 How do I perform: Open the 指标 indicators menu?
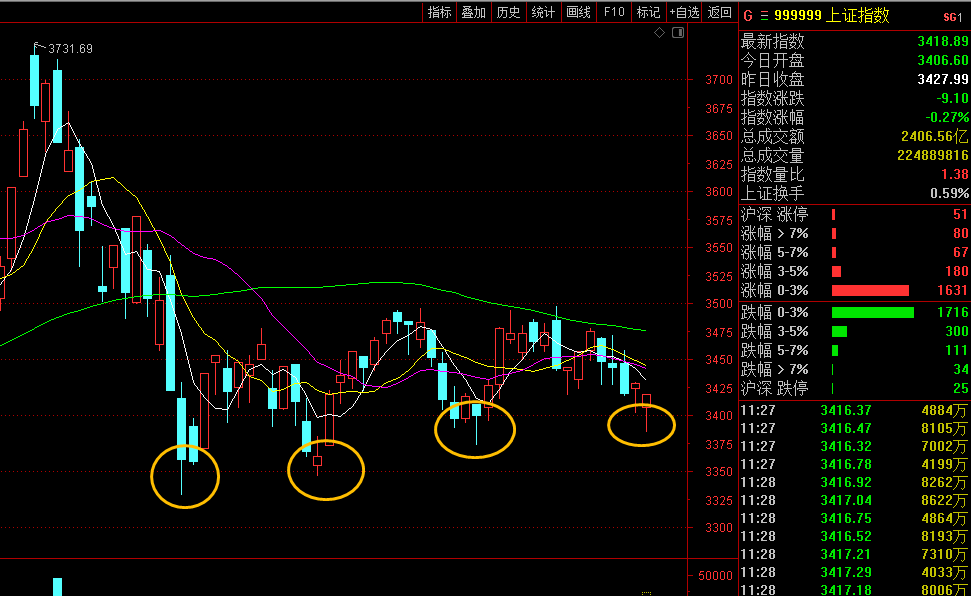pyautogui.click(x=440, y=12)
